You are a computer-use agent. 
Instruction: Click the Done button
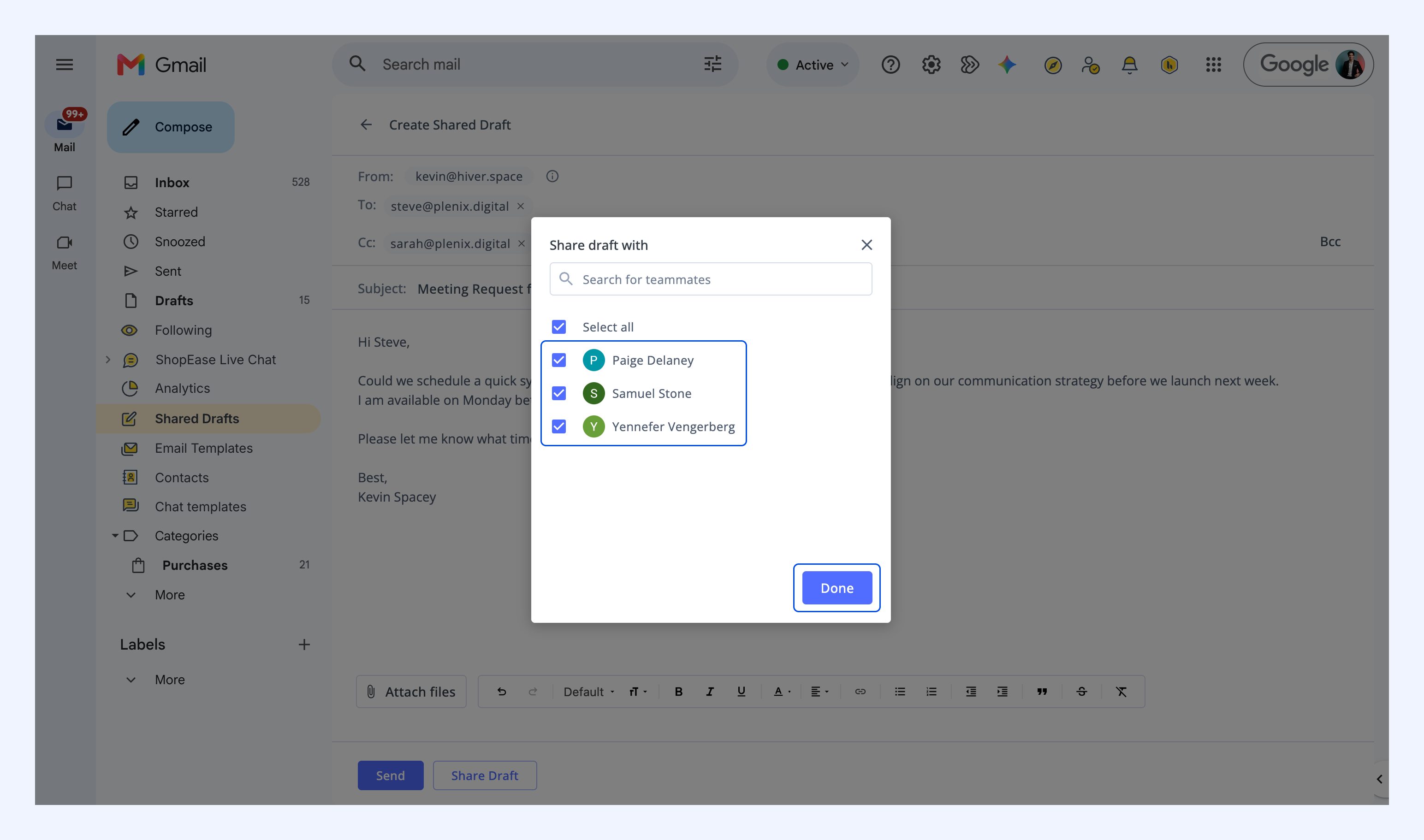(837, 588)
